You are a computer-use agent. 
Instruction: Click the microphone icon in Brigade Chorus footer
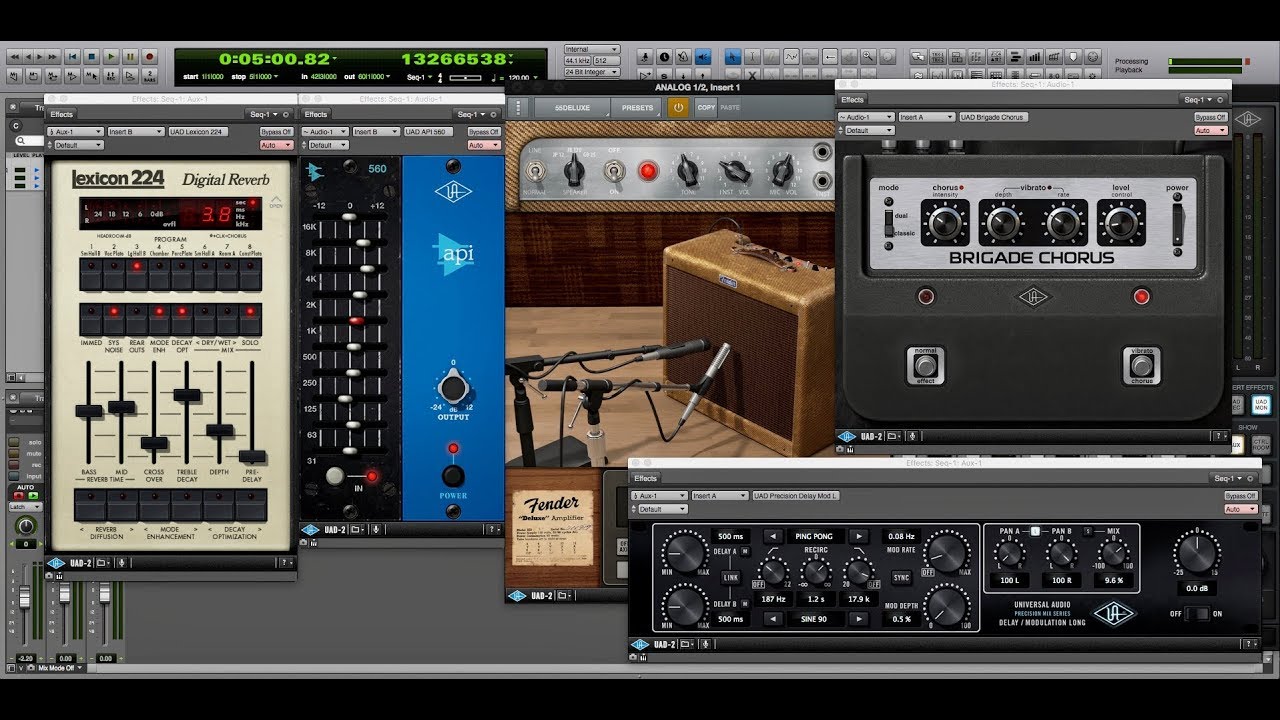point(913,436)
